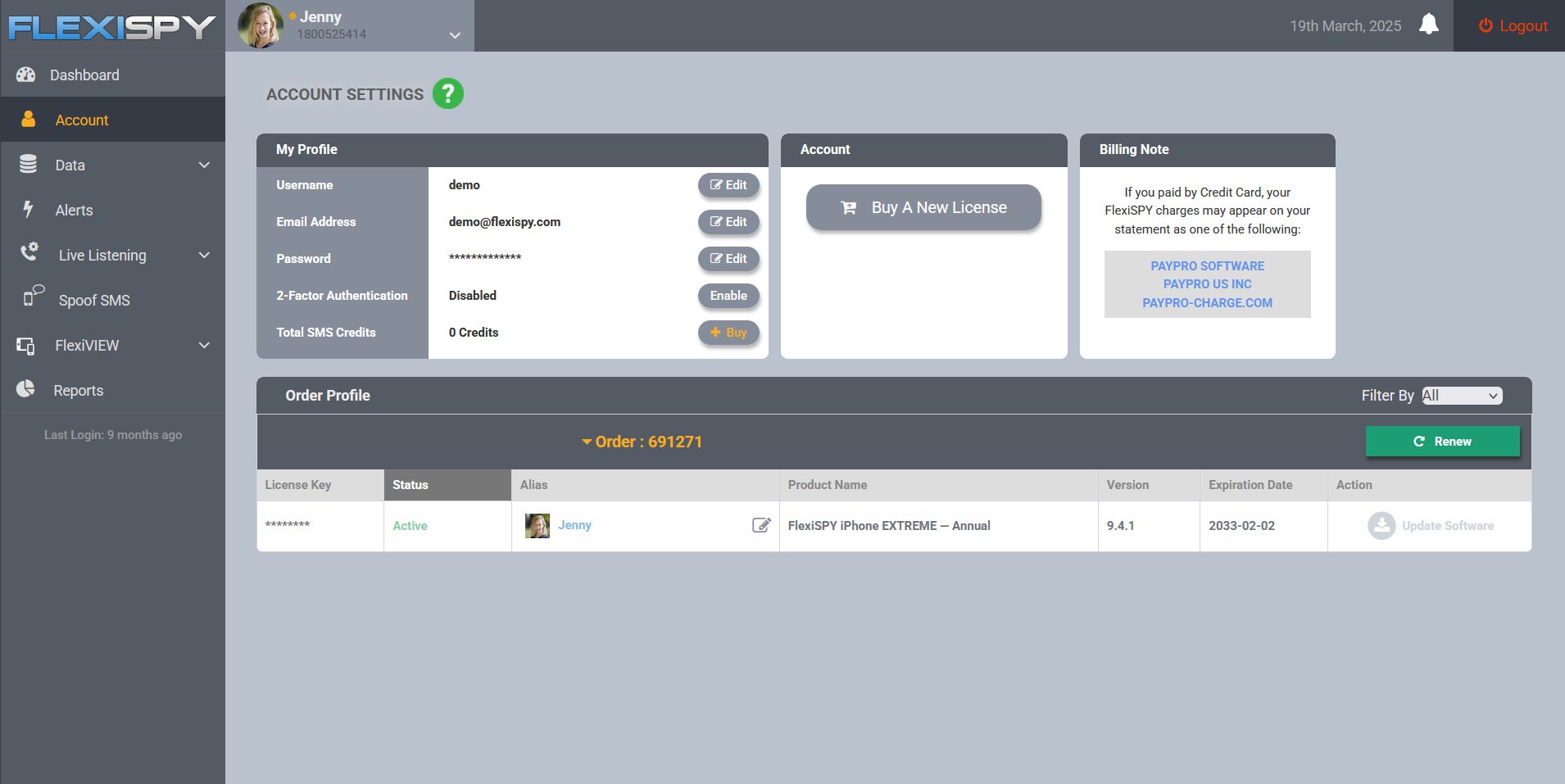This screenshot has height=784, width=1565.
Task: Open Reports in the sidebar
Action: click(x=112, y=390)
